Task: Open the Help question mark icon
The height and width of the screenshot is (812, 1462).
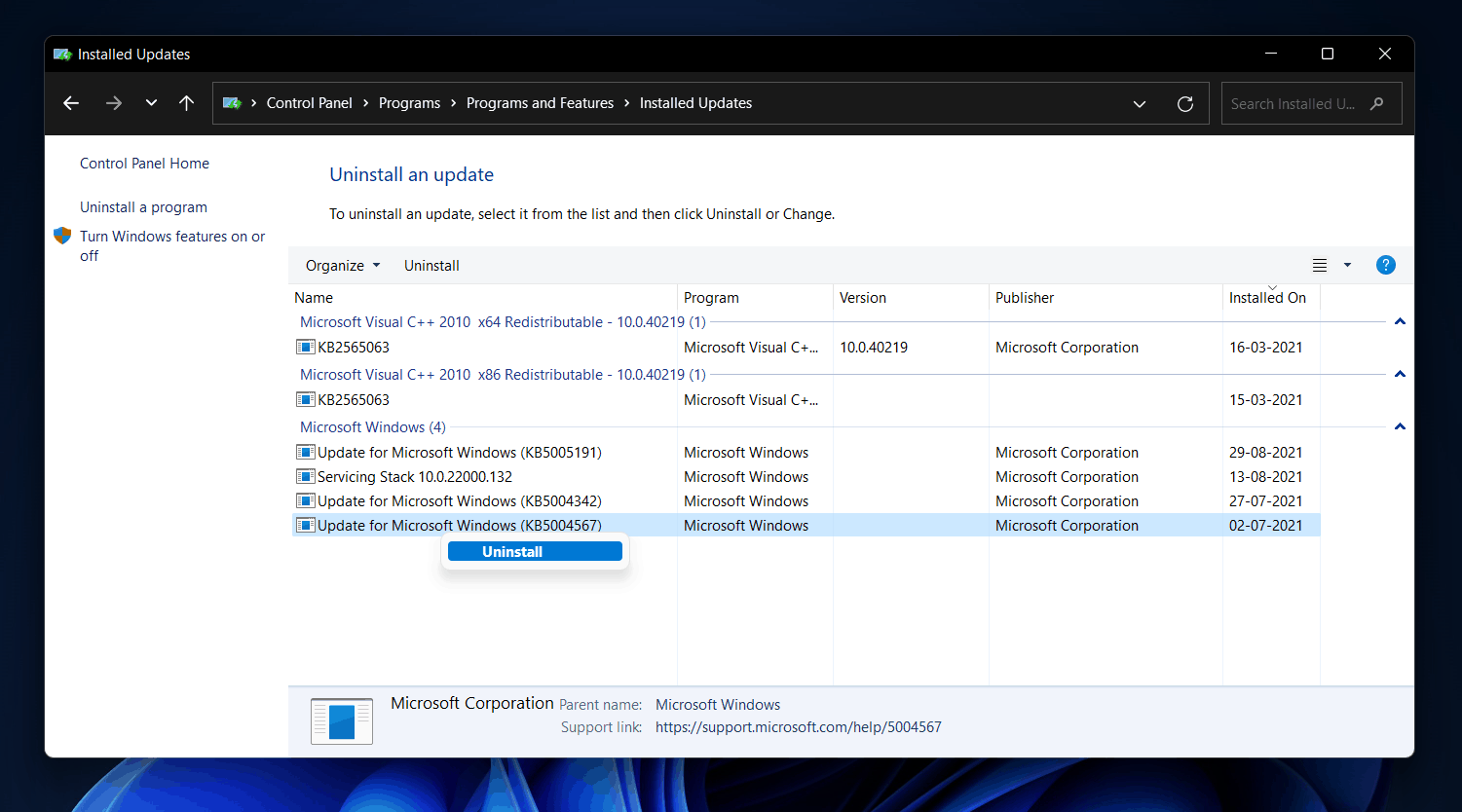Action: click(x=1385, y=265)
